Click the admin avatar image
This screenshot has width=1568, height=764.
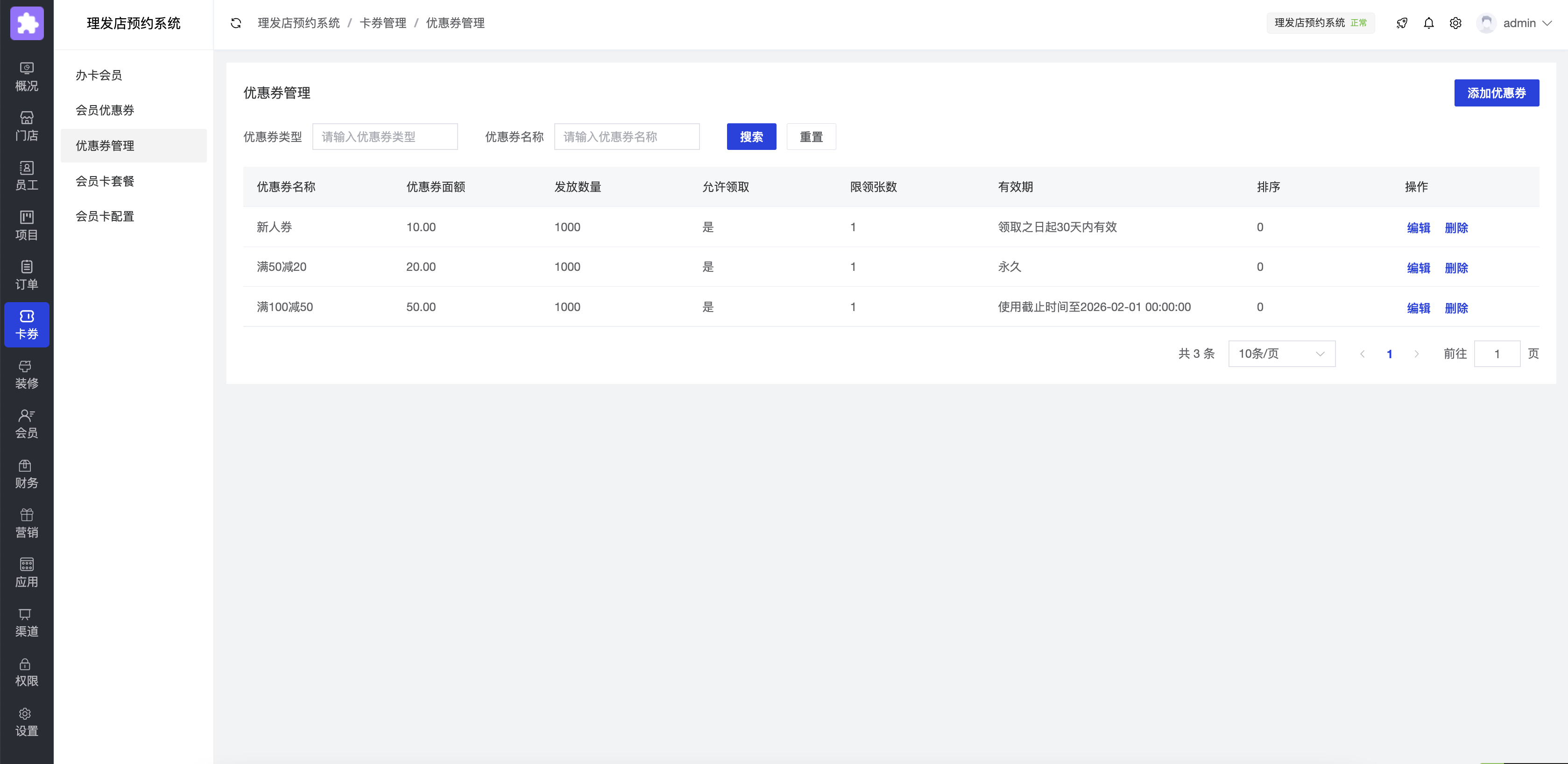pos(1486,23)
